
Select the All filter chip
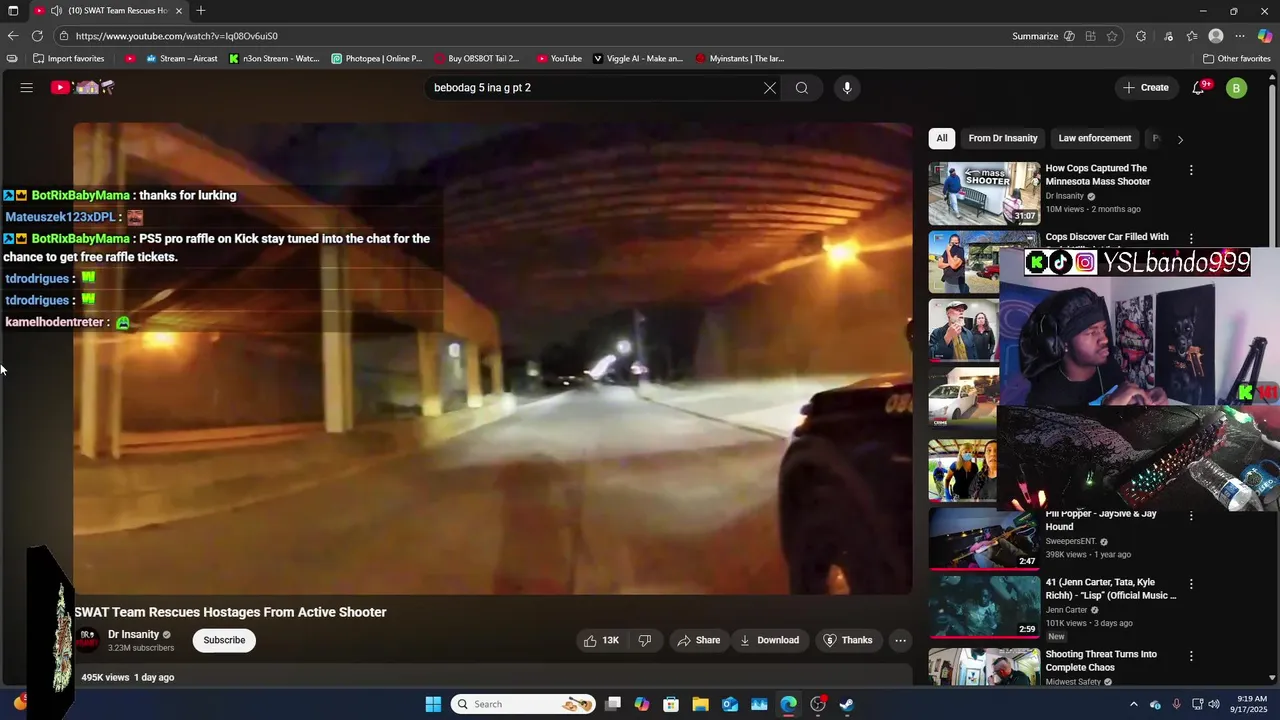pyautogui.click(x=941, y=138)
